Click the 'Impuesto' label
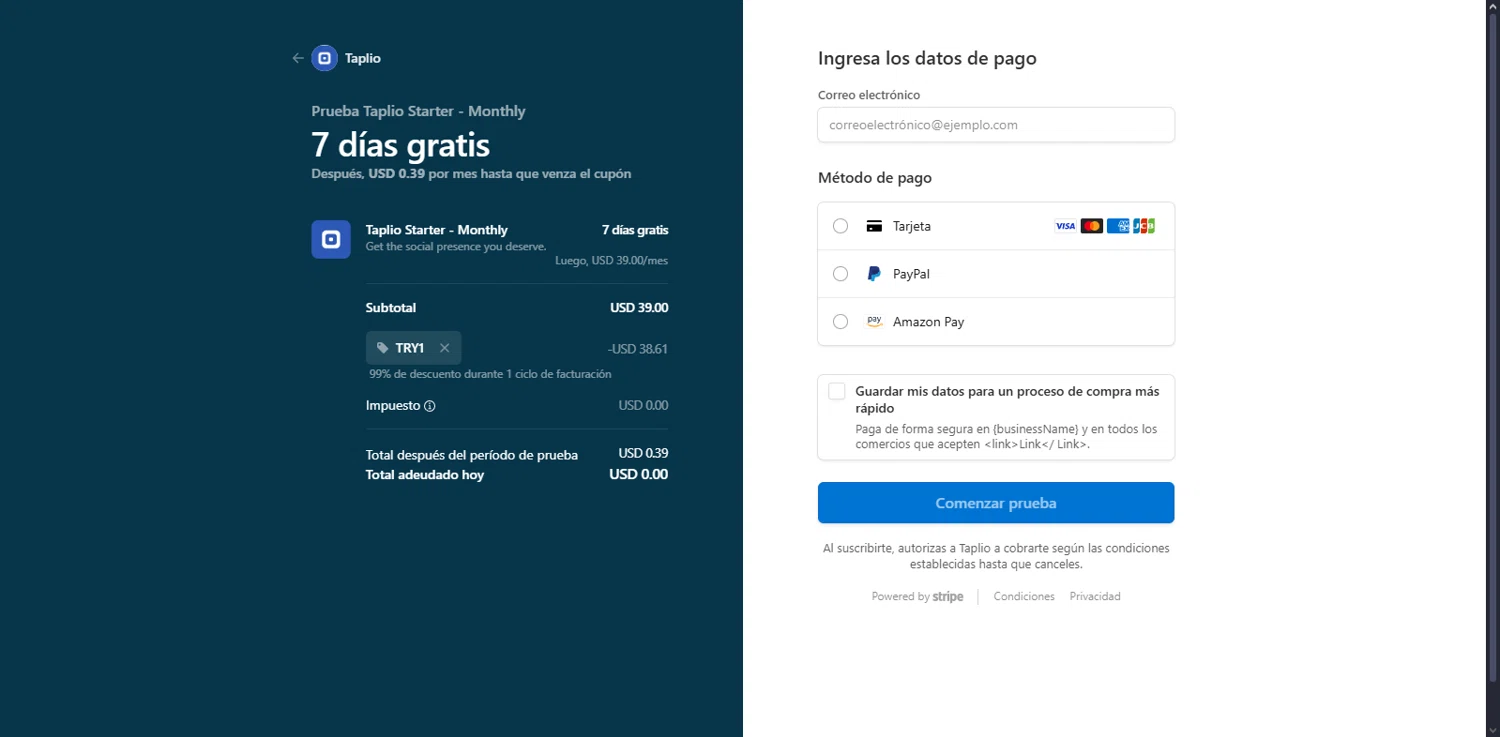Screen dimensions: 1500x737 pyautogui.click(x=393, y=406)
